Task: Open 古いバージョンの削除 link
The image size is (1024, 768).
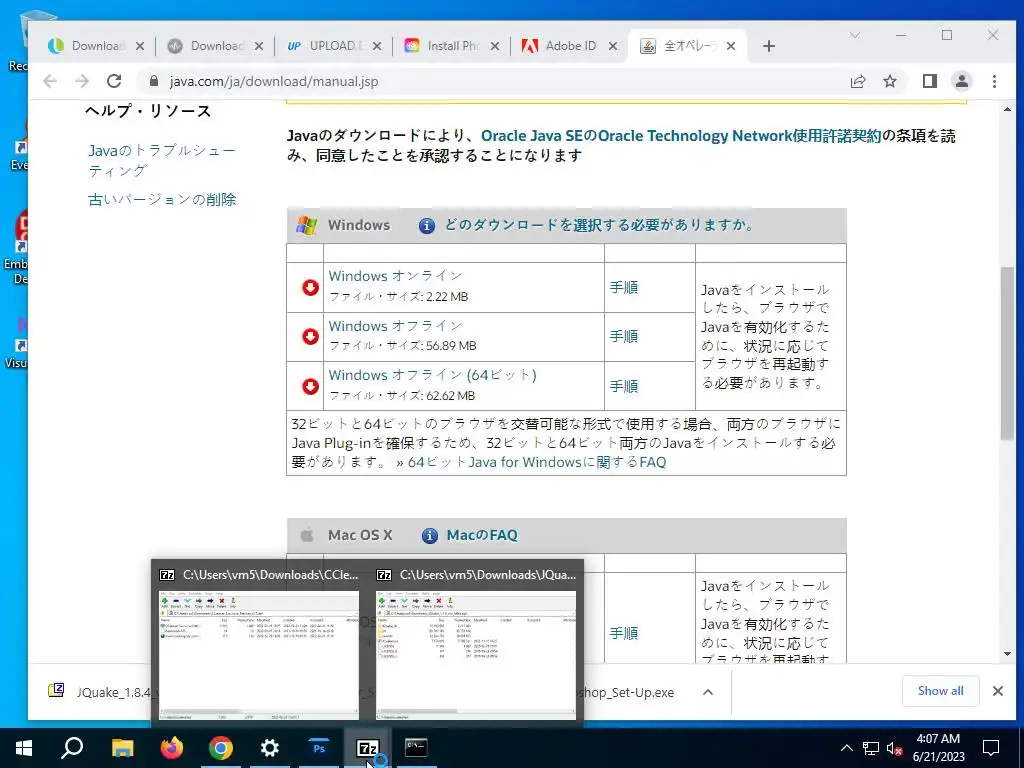Action: (x=162, y=199)
